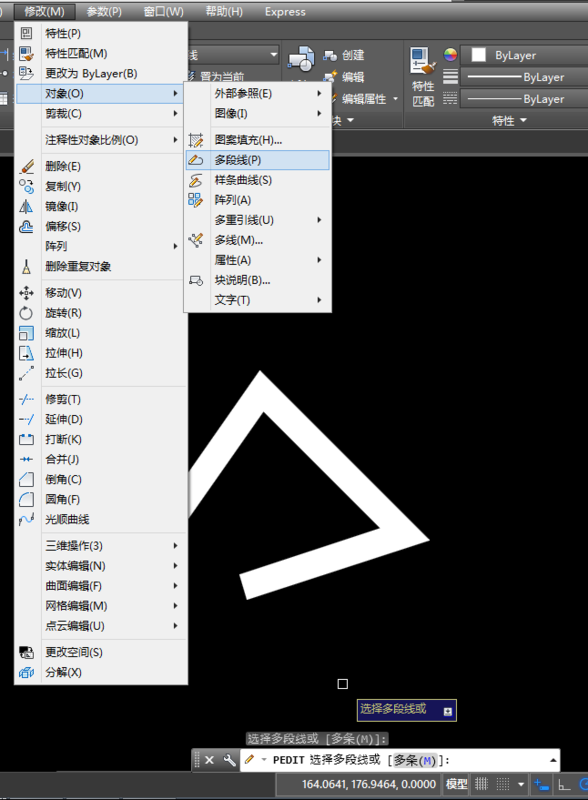
Task: Open the Help (帮助) menu
Action: (x=224, y=11)
